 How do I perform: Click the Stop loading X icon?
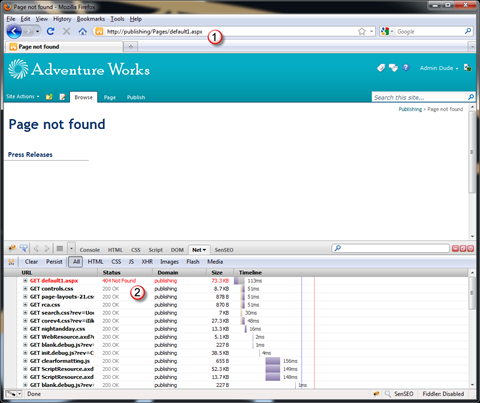click(x=67, y=31)
